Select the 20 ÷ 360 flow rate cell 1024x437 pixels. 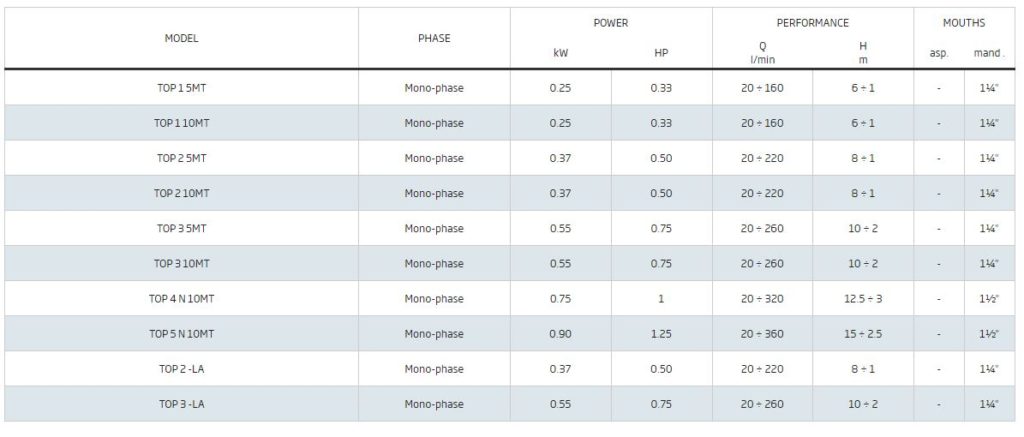[762, 334]
